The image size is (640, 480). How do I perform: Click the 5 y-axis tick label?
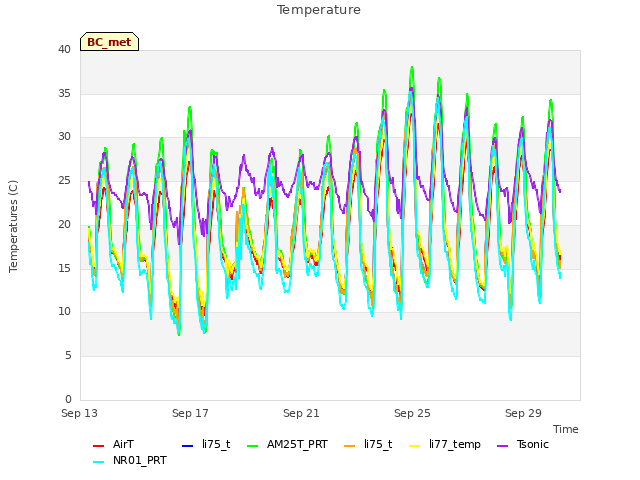point(68,356)
